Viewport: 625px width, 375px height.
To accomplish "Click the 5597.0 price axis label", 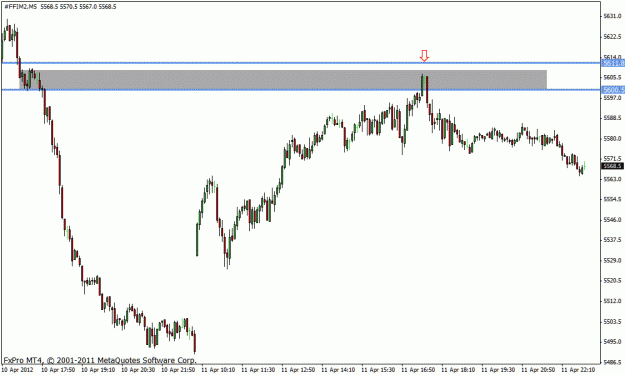I will [x=613, y=98].
